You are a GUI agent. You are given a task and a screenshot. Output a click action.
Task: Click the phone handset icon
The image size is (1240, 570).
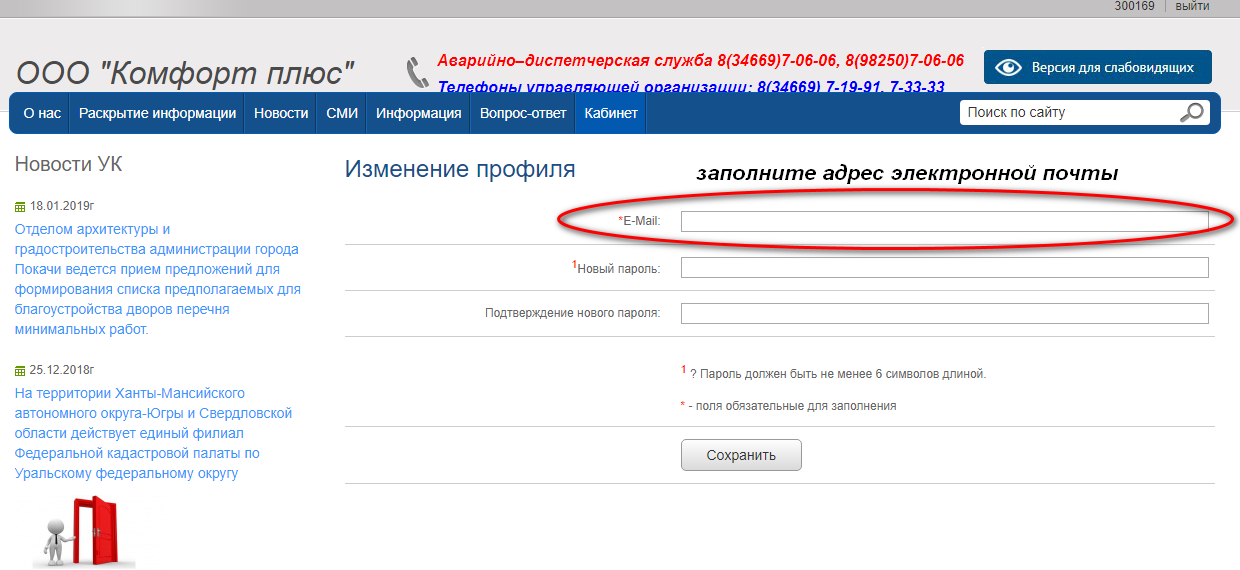[x=418, y=73]
